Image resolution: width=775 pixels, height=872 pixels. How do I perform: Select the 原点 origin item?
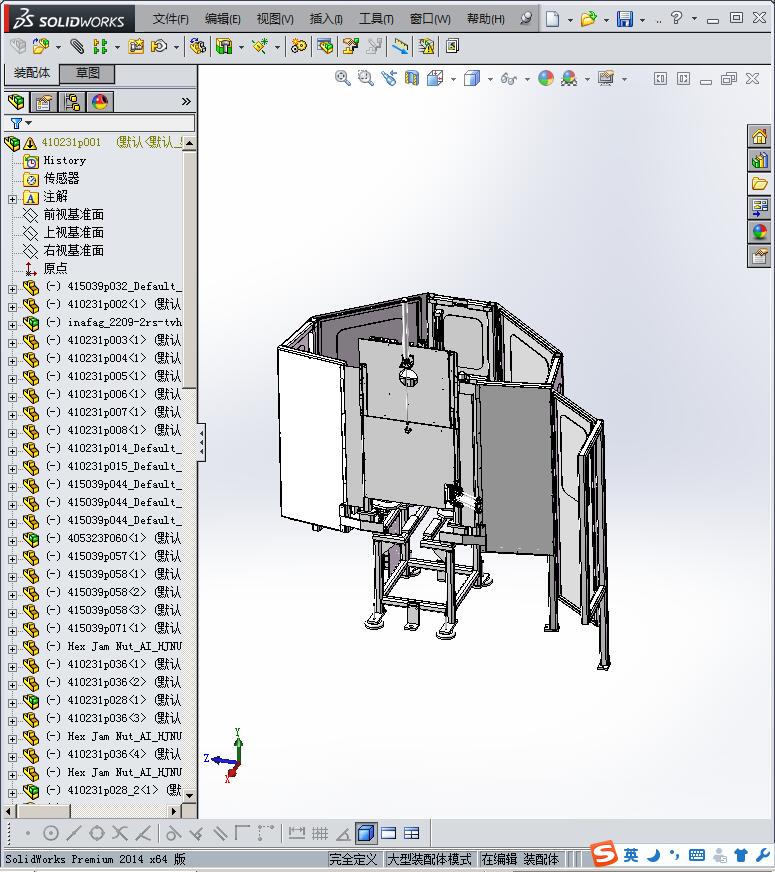(x=55, y=269)
